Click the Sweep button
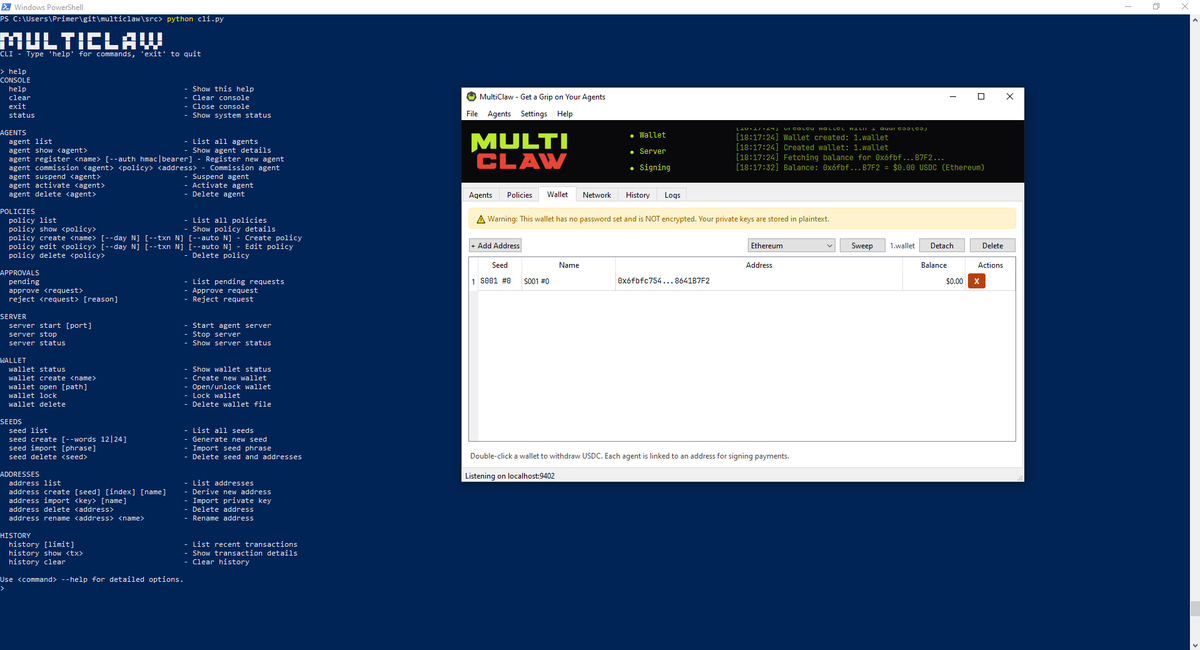Screen dimensions: 1200x650 (862, 245)
